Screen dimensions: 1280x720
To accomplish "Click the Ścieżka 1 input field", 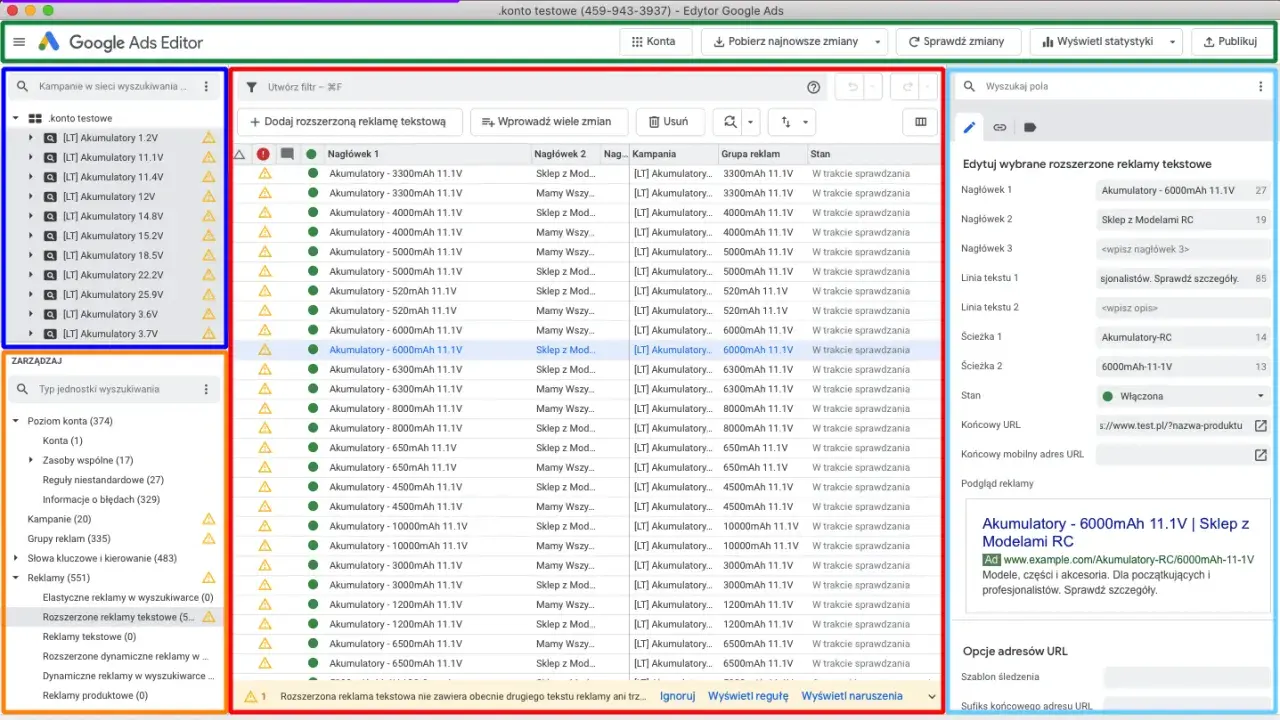I will pos(1184,337).
